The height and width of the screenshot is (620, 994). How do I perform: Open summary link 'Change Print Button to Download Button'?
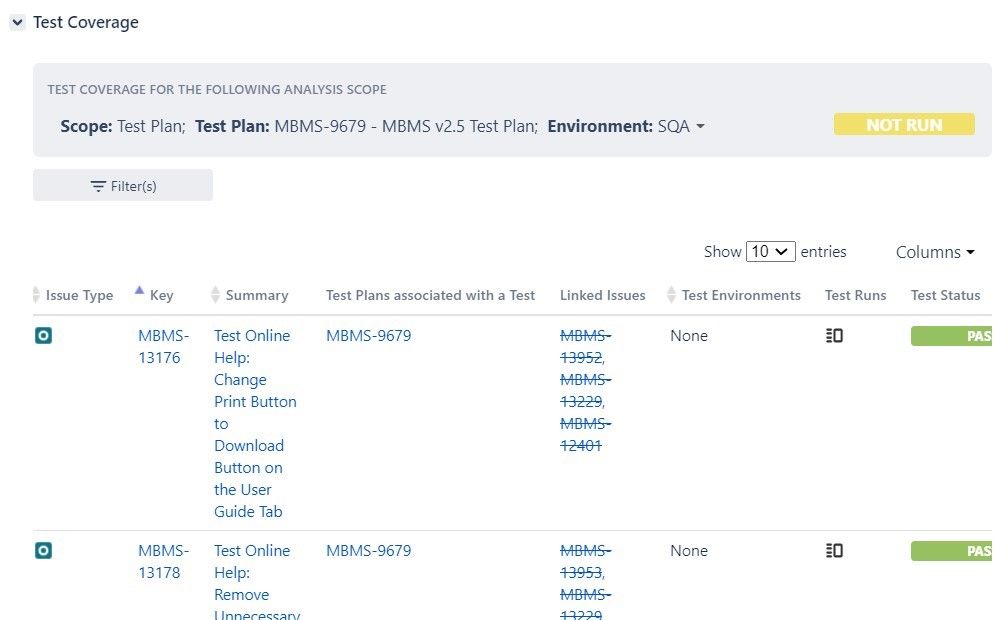[255, 423]
